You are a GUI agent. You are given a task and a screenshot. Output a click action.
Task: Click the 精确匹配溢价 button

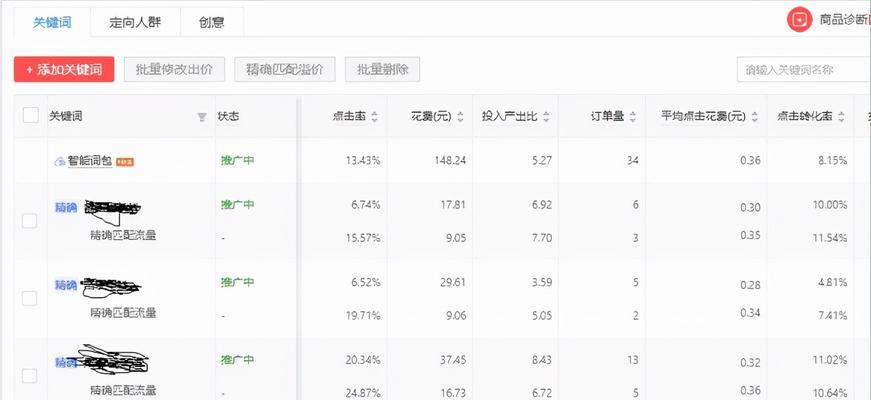(x=285, y=69)
